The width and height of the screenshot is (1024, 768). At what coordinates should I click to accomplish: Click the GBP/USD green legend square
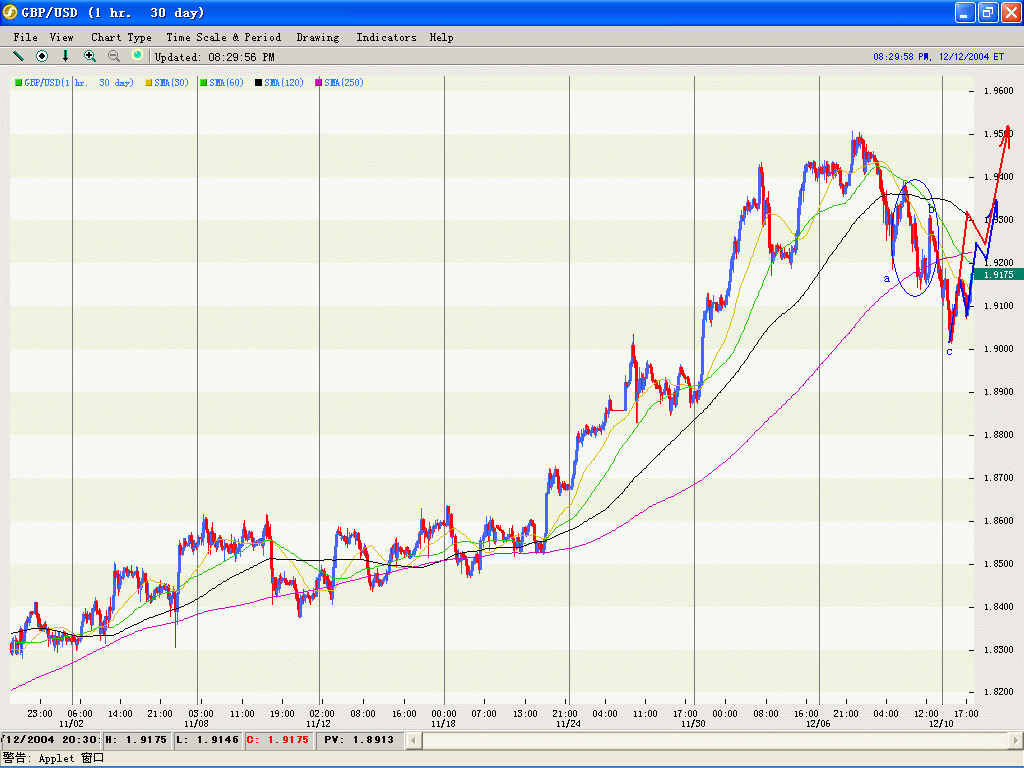(17, 83)
